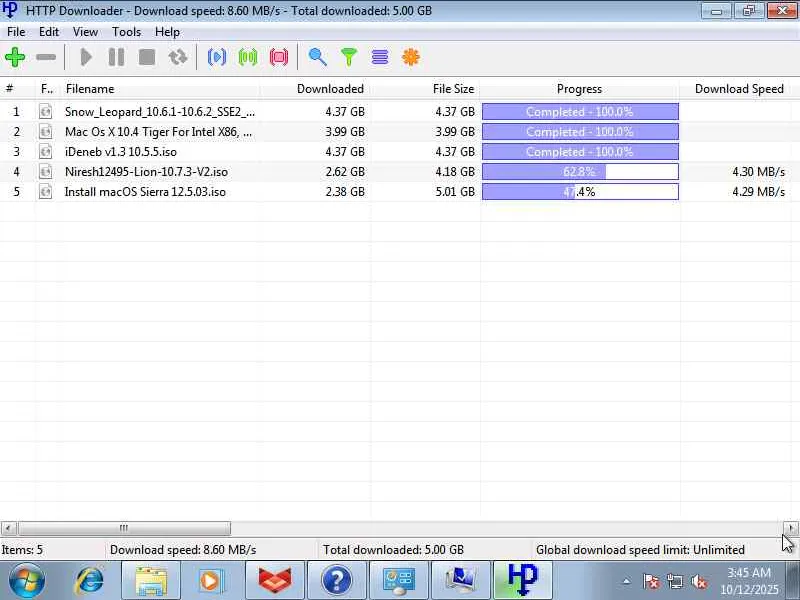Click the blue question mark Help taskbar icon

(337, 581)
